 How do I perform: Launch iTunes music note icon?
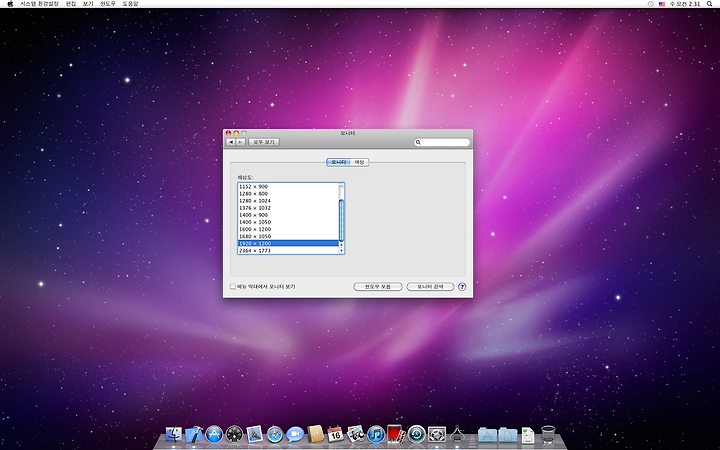376,434
